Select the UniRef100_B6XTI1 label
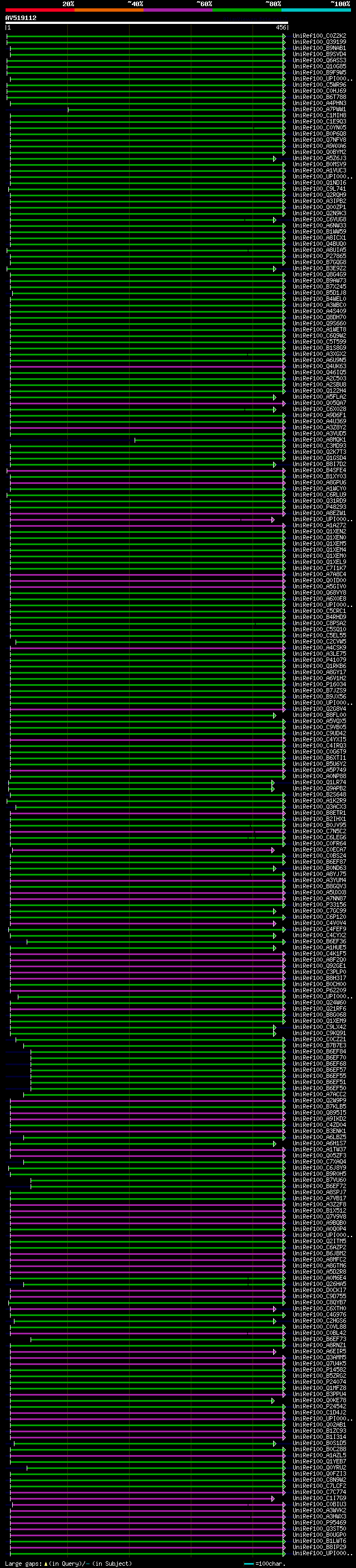356x1568 pixels. coord(319,758)
